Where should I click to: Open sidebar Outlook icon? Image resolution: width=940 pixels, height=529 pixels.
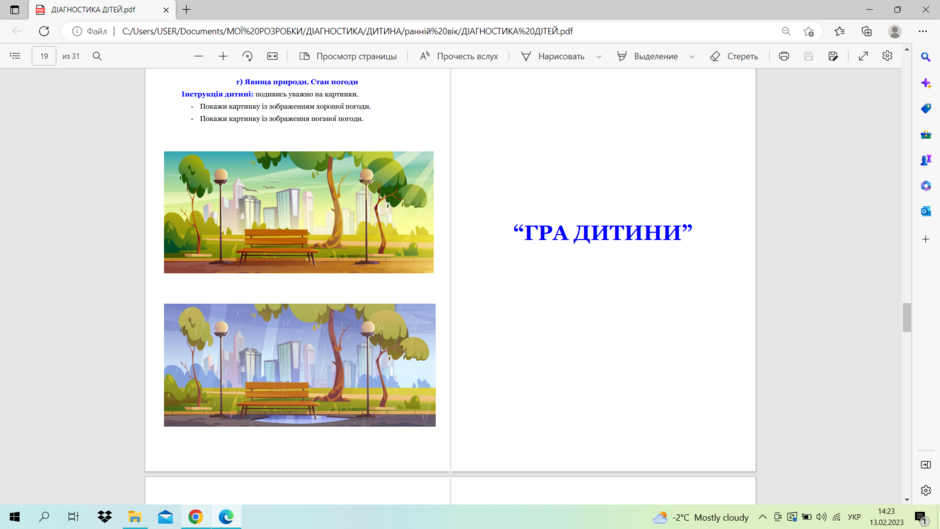tap(926, 212)
